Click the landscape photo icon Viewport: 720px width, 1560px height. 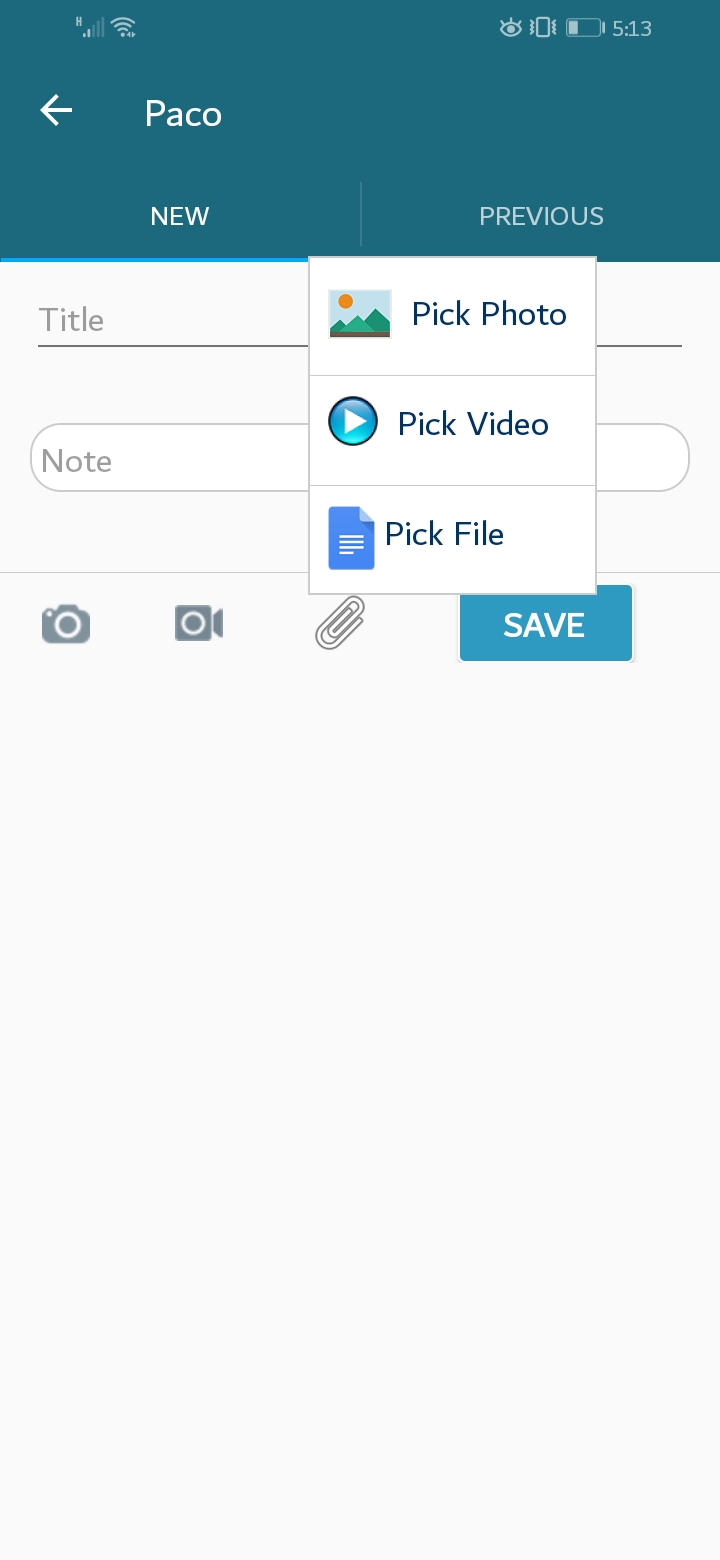(x=360, y=314)
